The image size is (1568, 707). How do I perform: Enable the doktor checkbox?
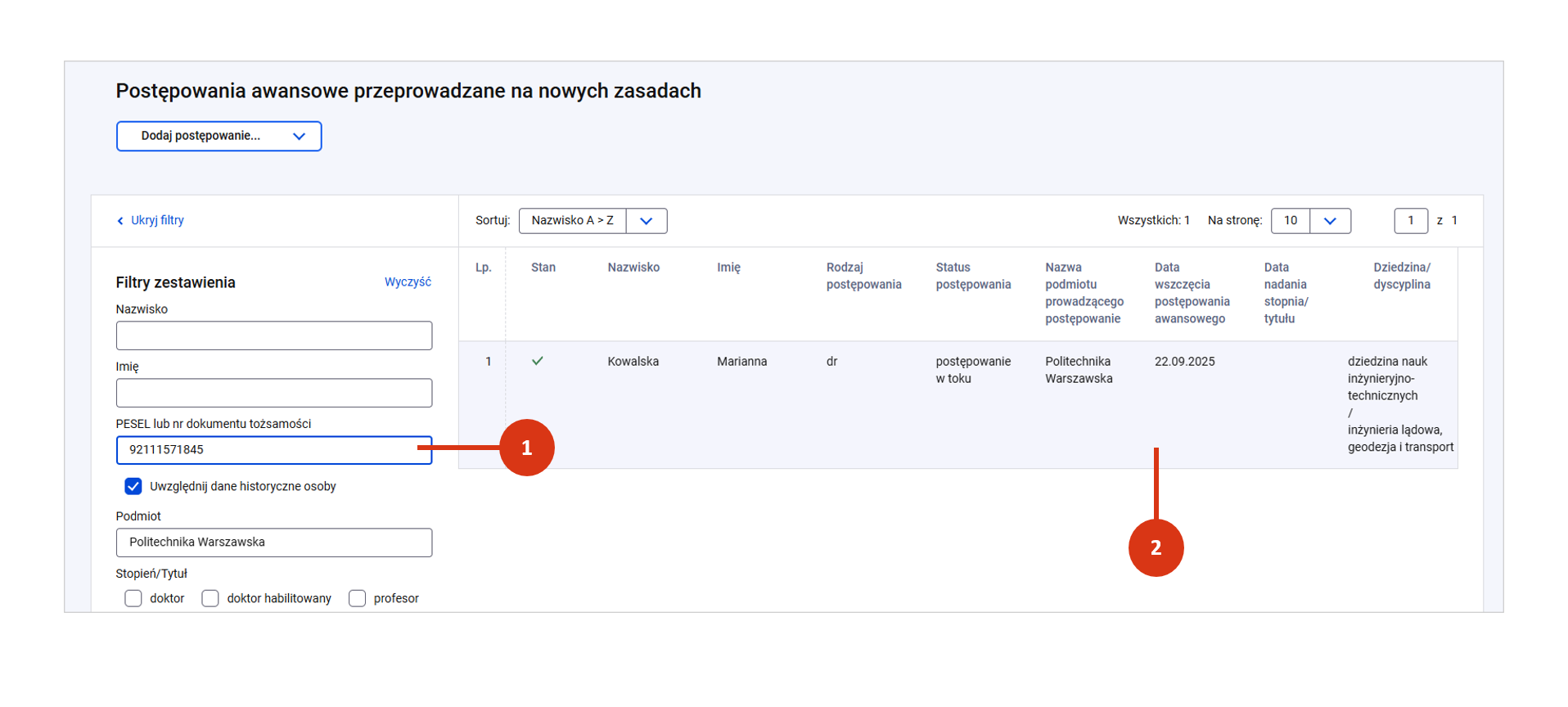[x=133, y=598]
